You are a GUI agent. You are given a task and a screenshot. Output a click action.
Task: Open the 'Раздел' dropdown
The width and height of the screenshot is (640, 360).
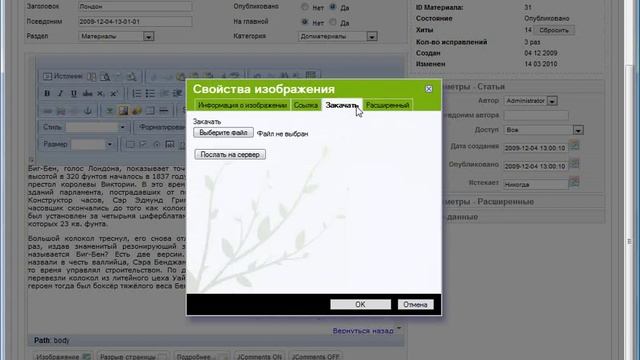click(116, 36)
